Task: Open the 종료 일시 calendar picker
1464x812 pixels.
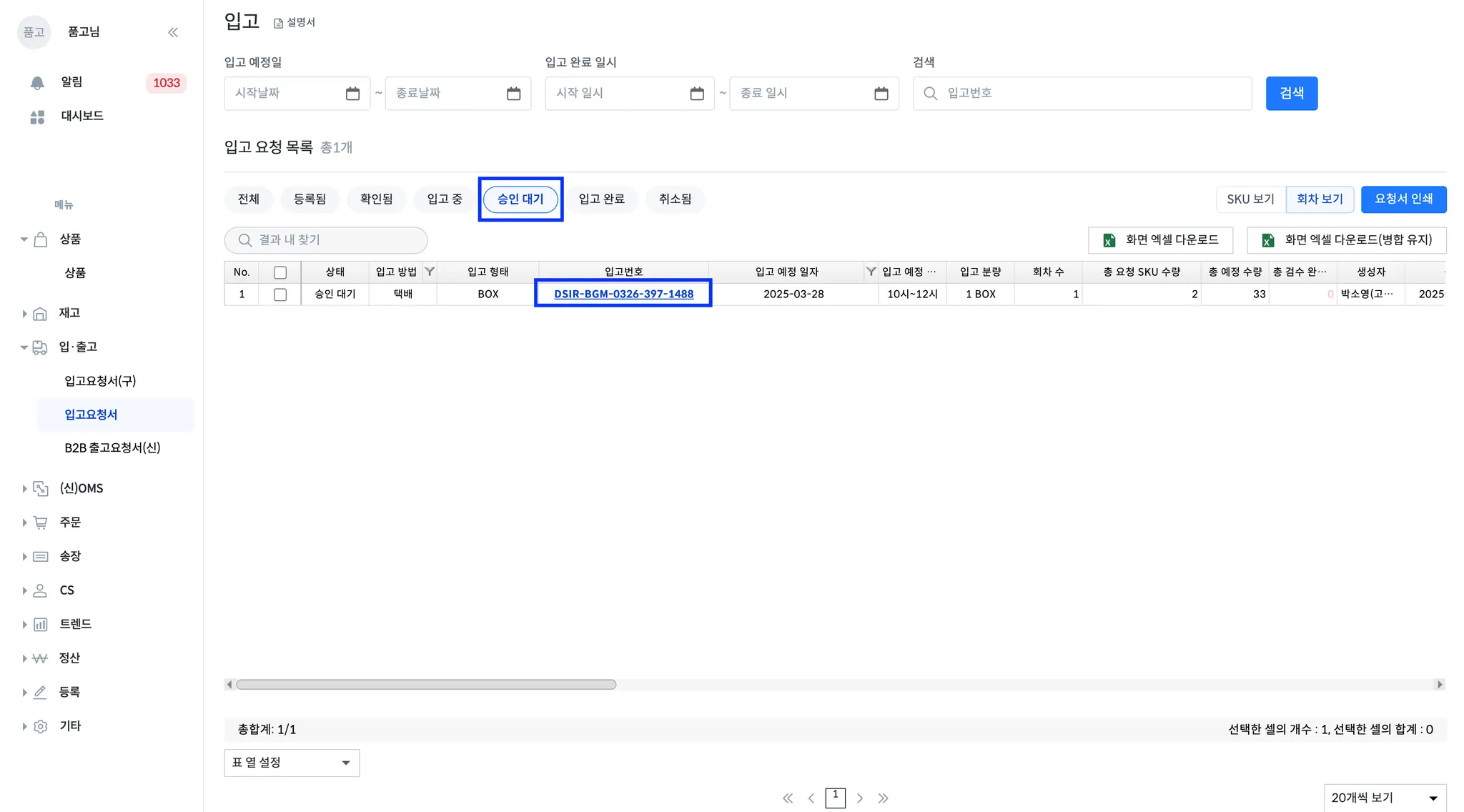Action: [x=881, y=94]
